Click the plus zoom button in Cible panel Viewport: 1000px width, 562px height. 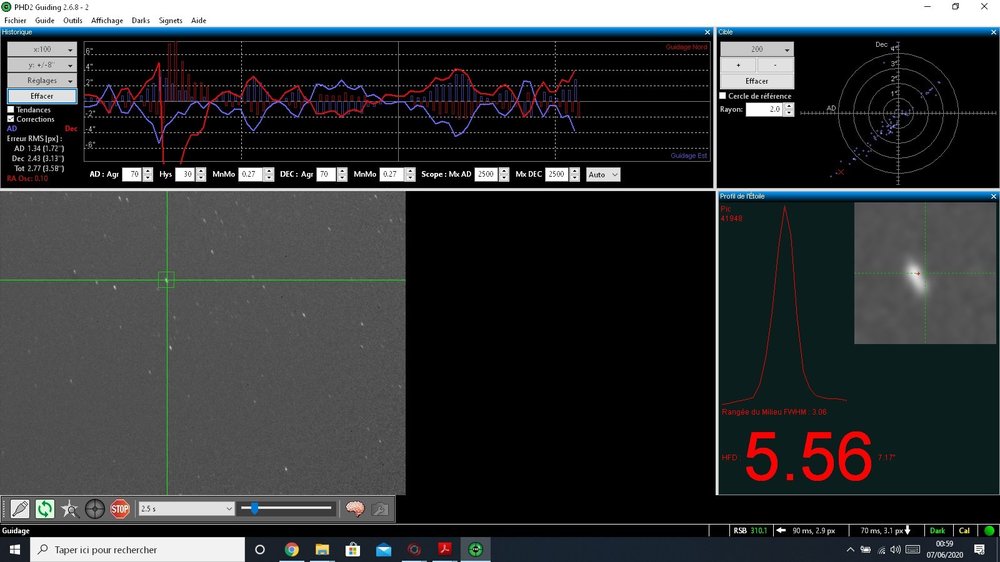coord(738,65)
